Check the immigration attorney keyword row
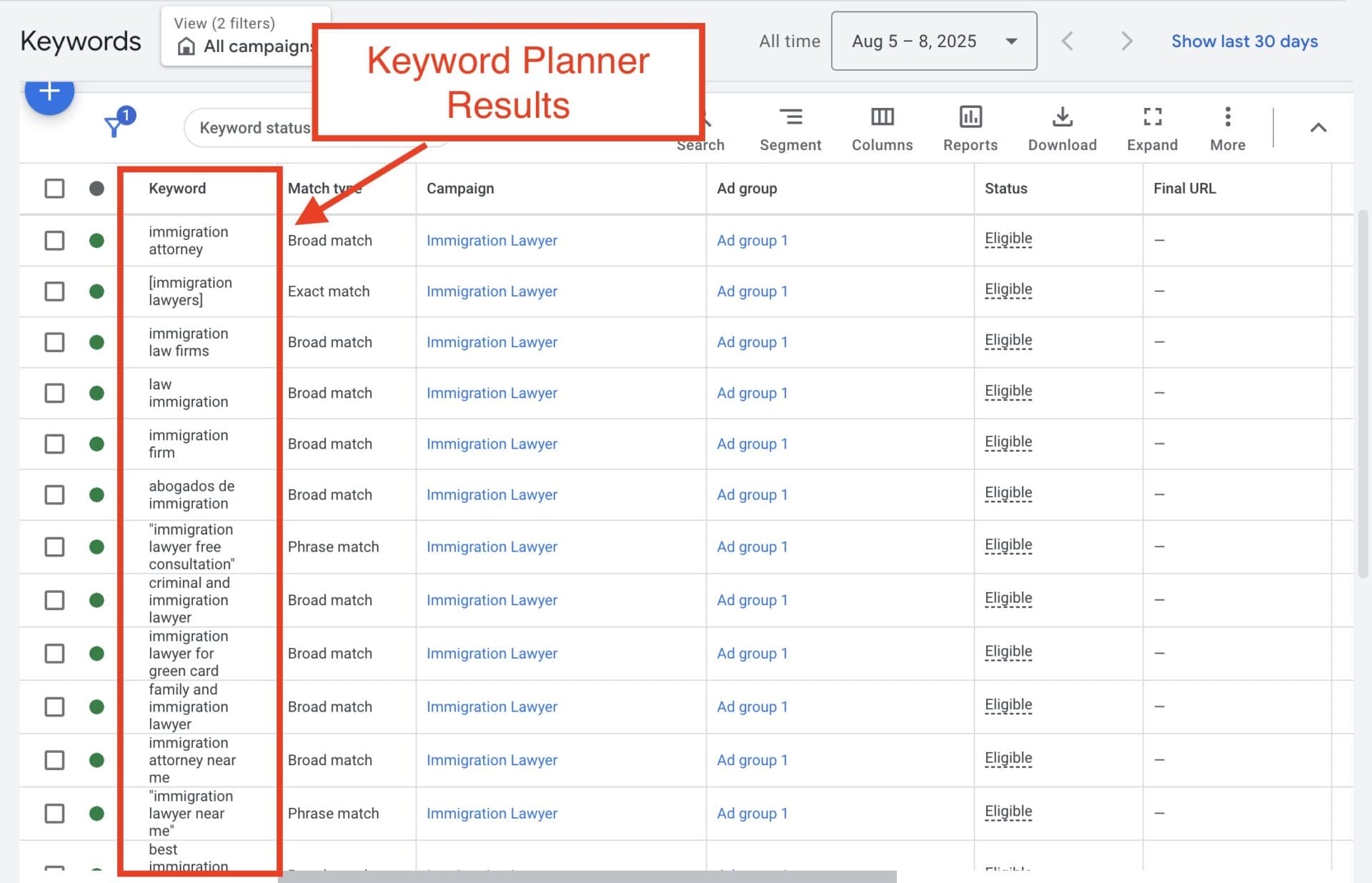 [x=54, y=241]
